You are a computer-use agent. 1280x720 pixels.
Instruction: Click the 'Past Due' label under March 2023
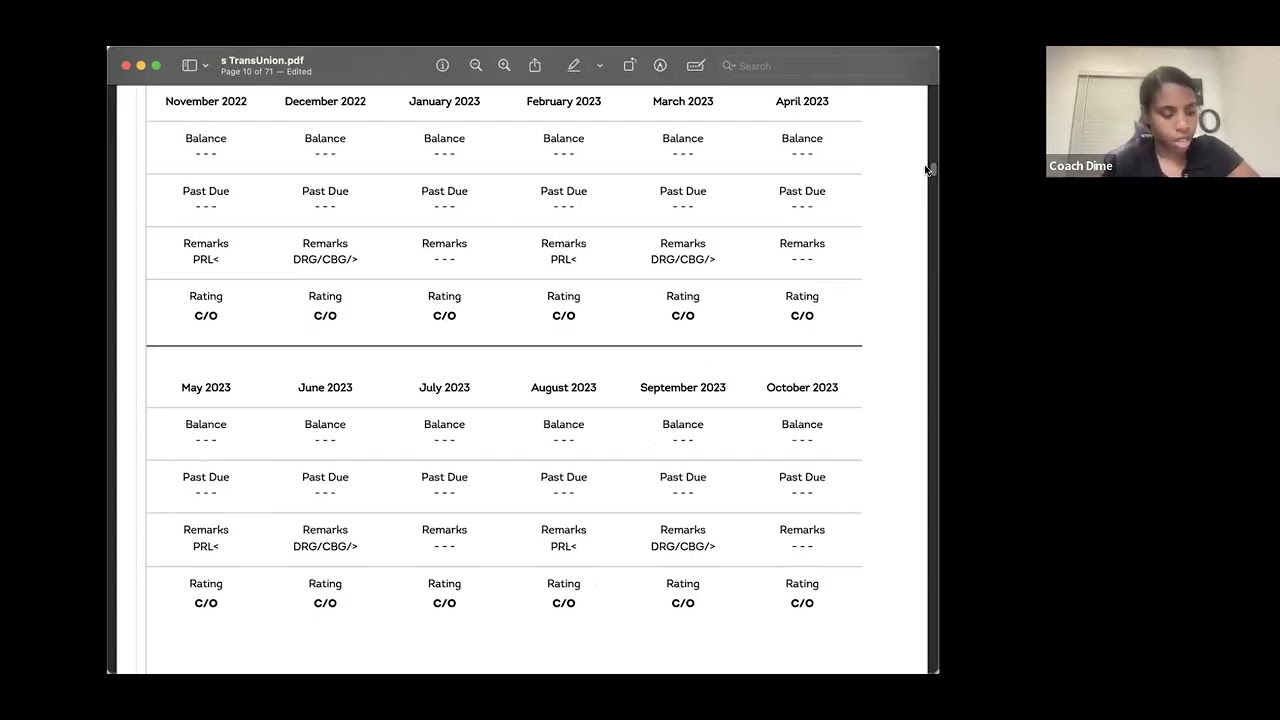tap(683, 191)
